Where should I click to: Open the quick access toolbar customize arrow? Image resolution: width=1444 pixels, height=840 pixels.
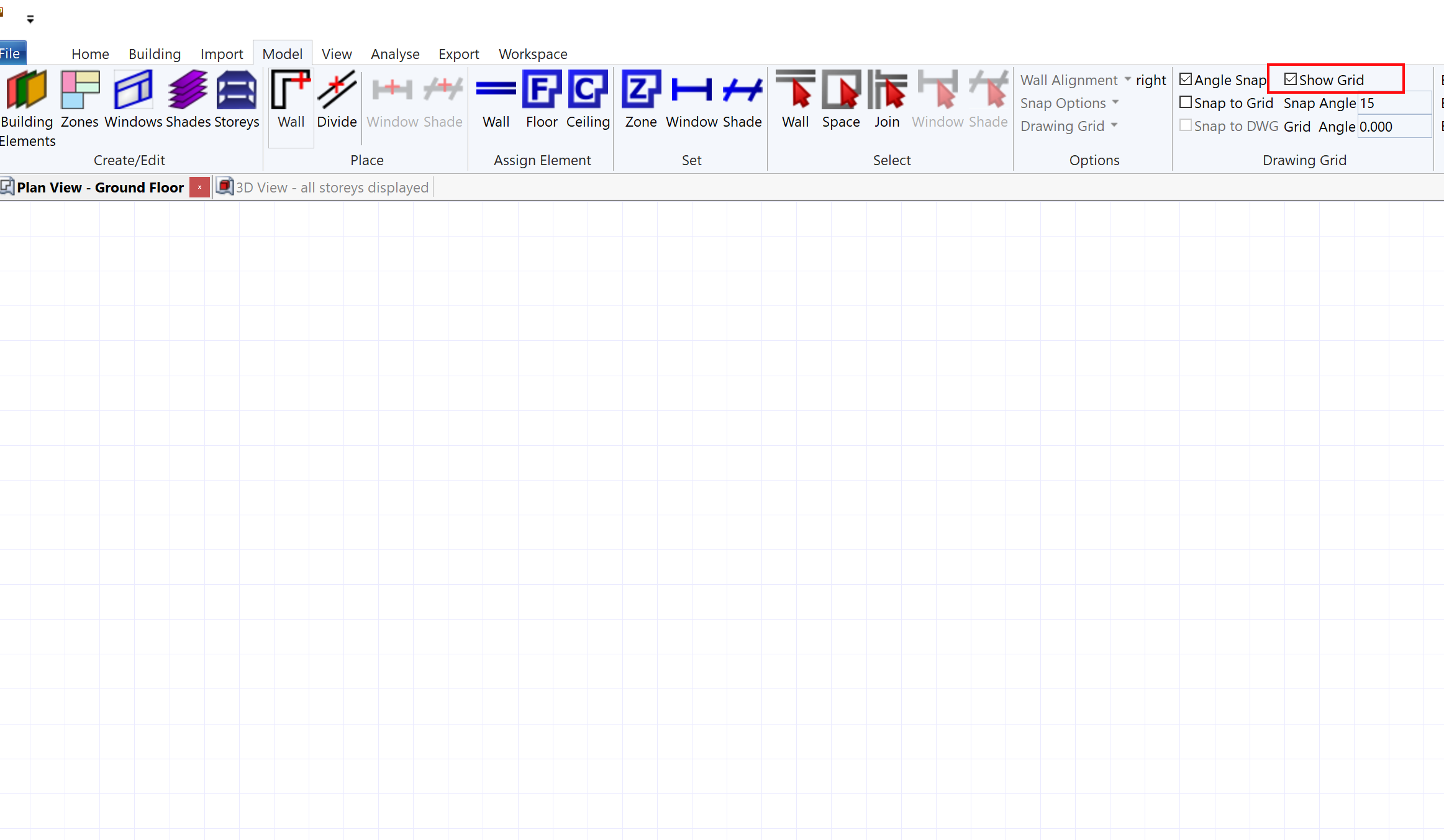pyautogui.click(x=30, y=19)
